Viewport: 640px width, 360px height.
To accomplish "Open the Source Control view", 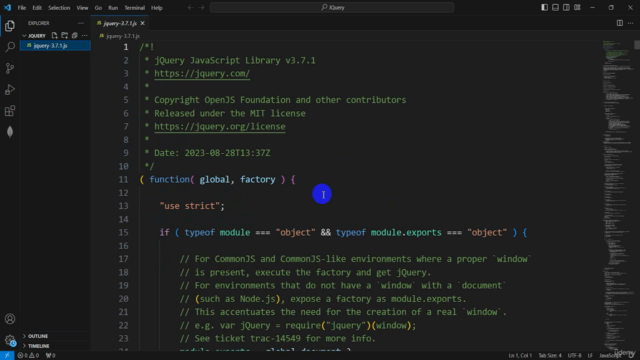I will [x=10, y=68].
